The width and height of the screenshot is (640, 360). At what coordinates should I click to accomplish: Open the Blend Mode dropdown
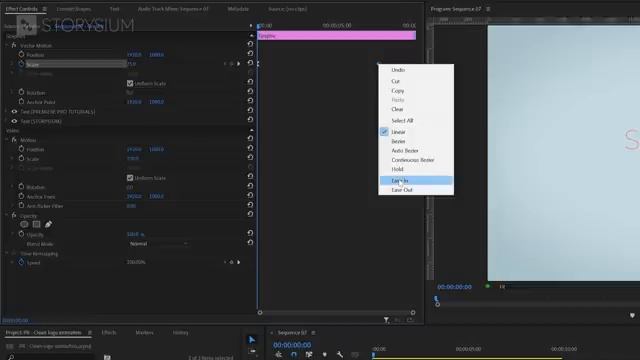point(159,244)
